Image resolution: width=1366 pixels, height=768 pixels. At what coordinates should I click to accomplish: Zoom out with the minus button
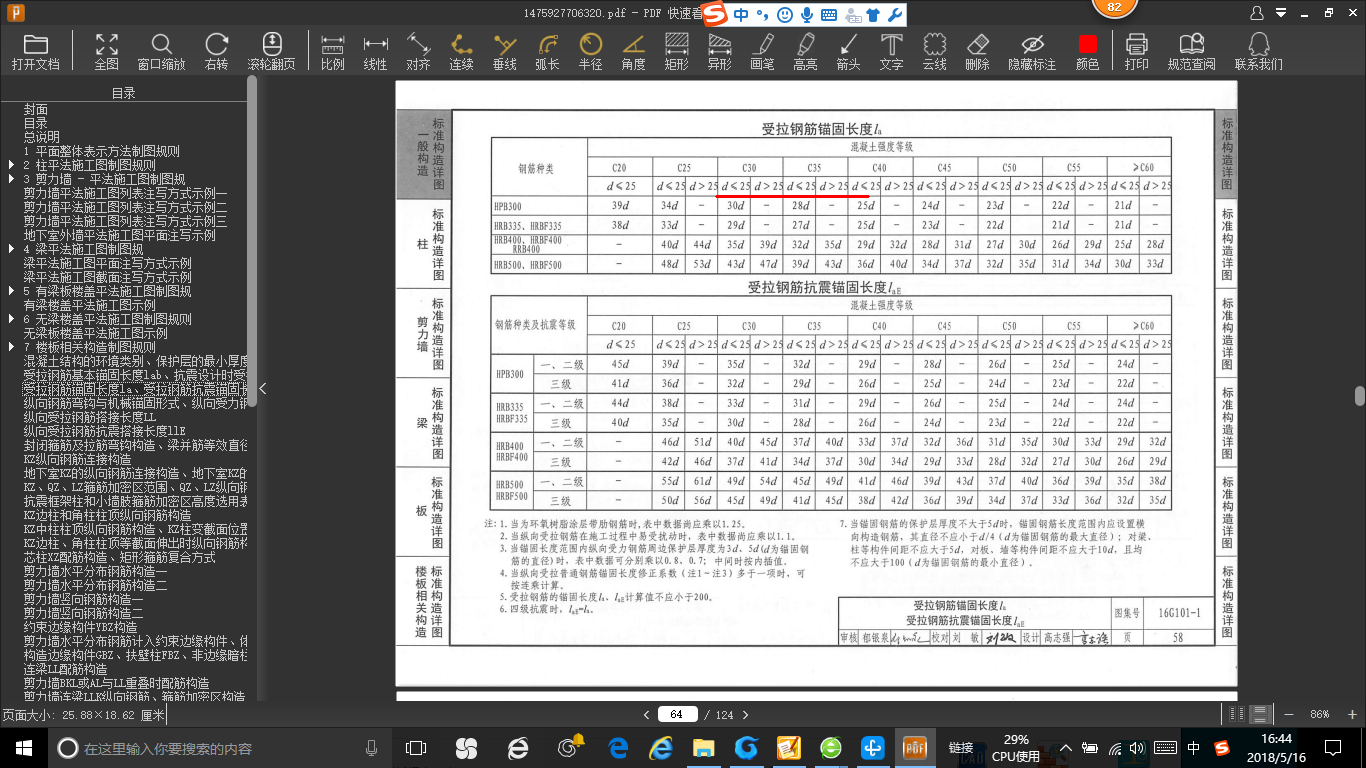(1288, 715)
